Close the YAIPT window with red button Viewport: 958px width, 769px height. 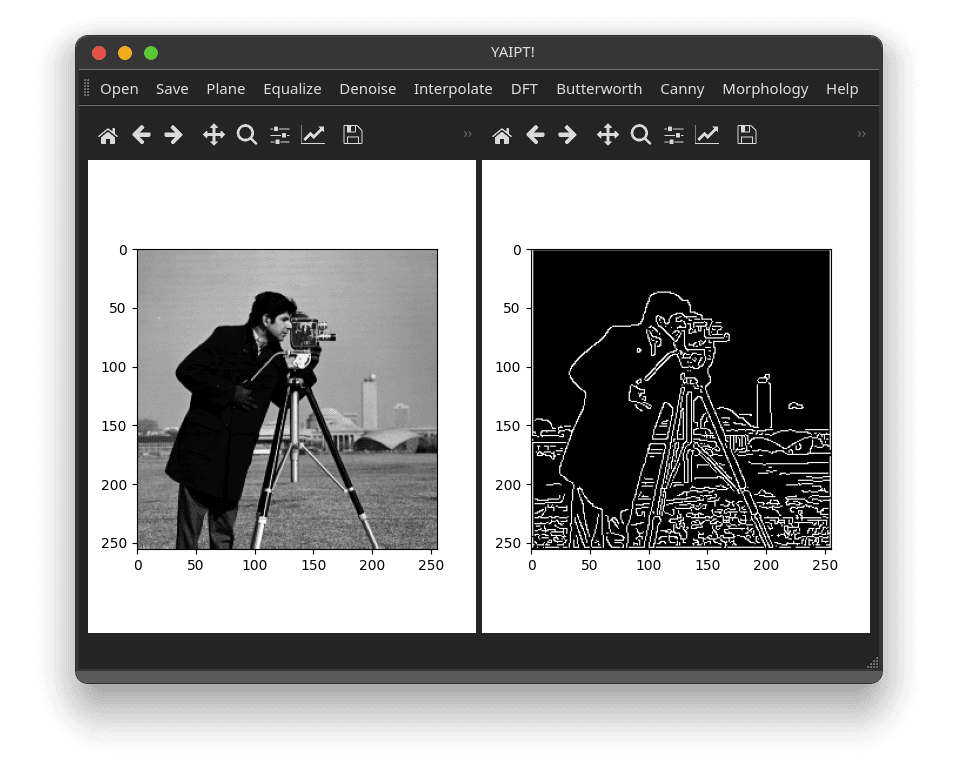coord(99,53)
